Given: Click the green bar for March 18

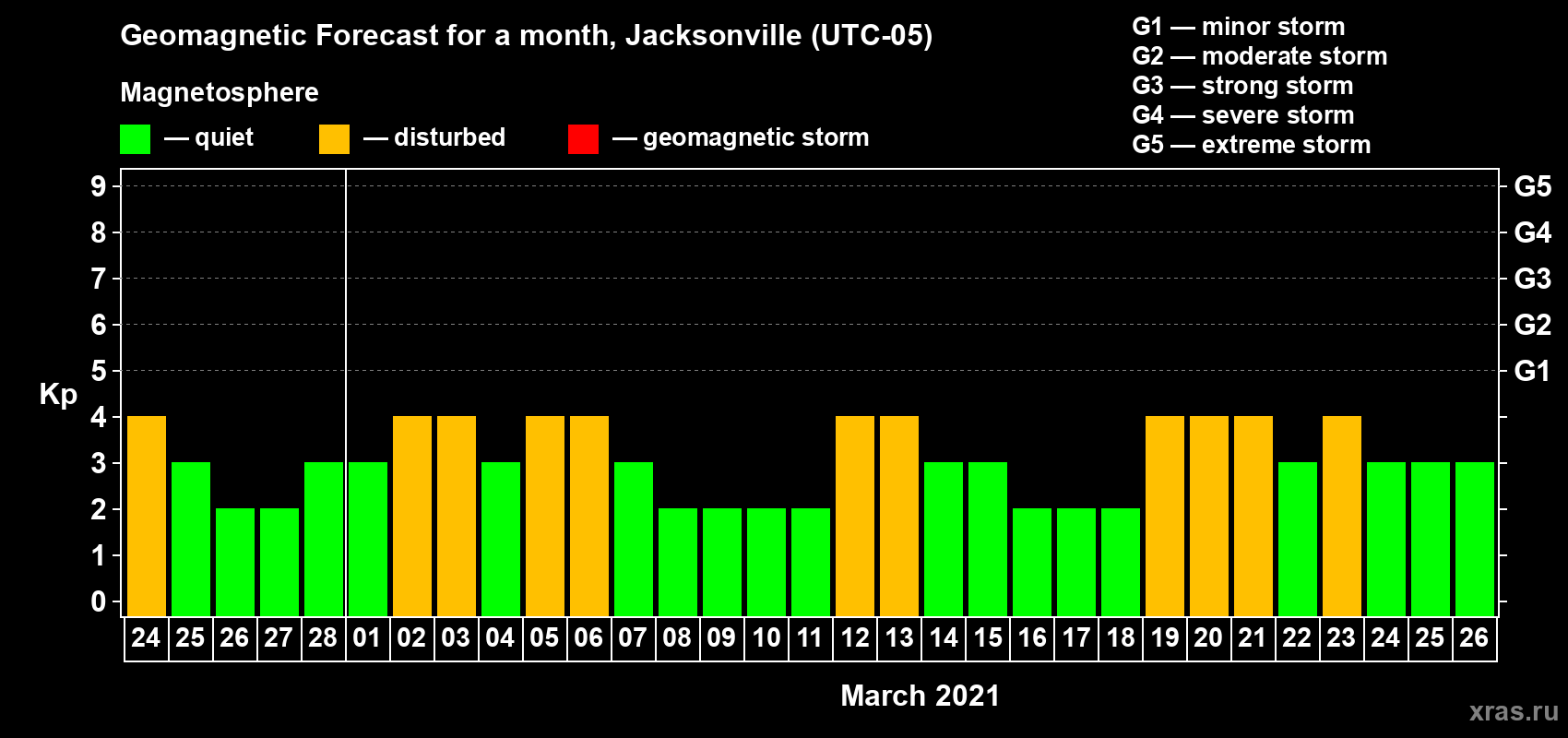Looking at the screenshot, I should pyautogui.click(x=1121, y=563).
